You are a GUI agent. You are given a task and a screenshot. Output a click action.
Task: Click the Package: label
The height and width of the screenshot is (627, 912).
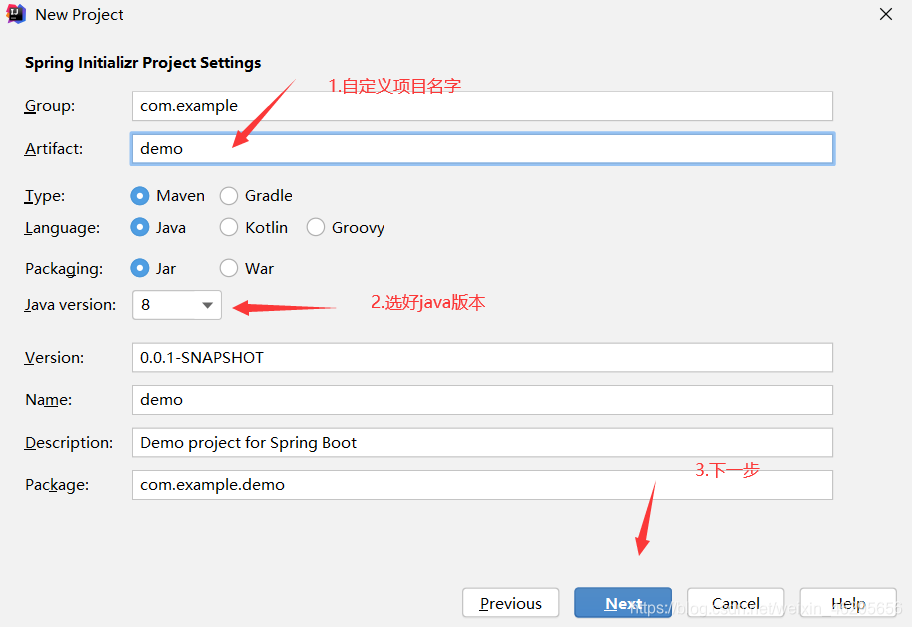(x=57, y=484)
